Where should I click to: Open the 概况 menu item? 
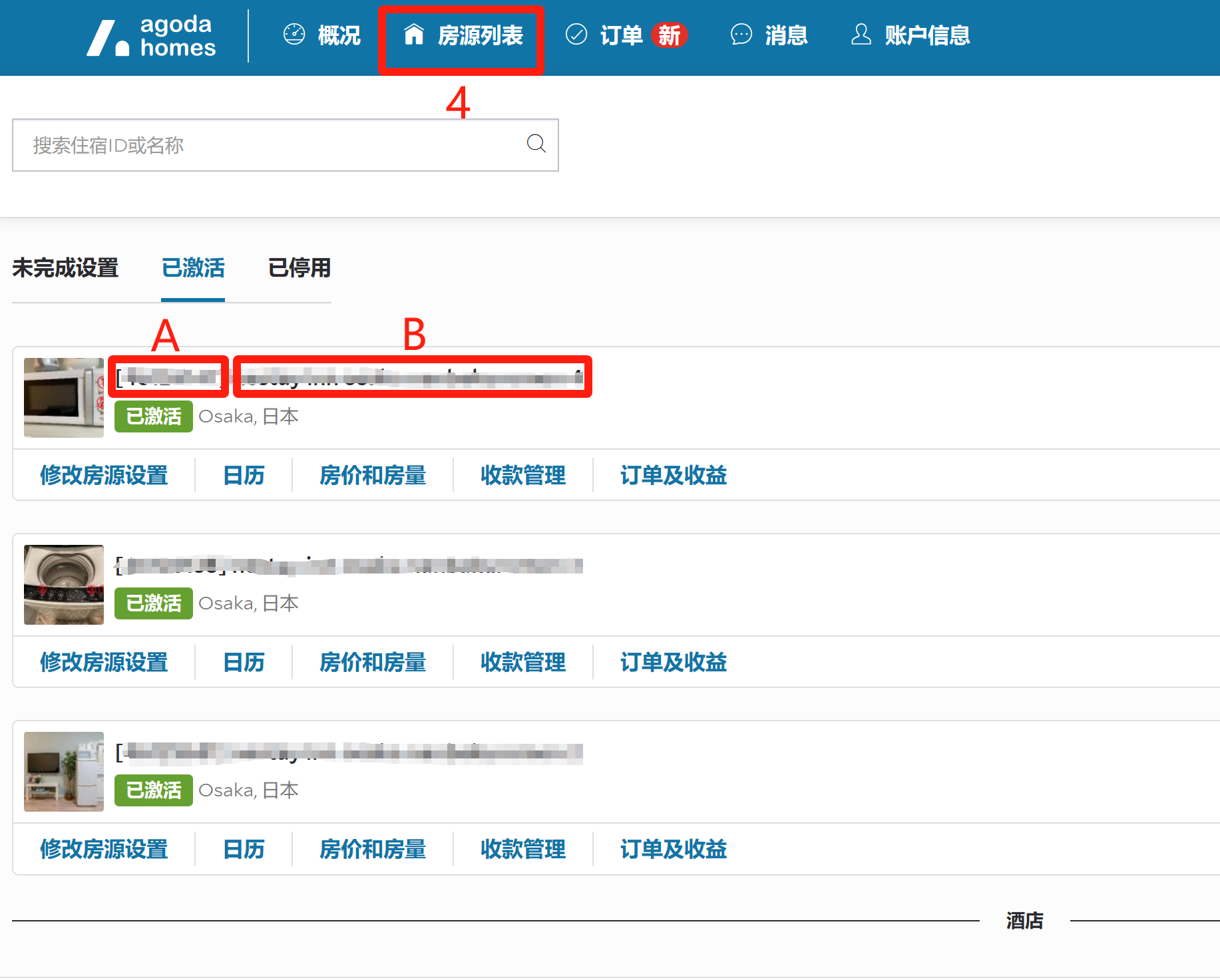pyautogui.click(x=339, y=35)
